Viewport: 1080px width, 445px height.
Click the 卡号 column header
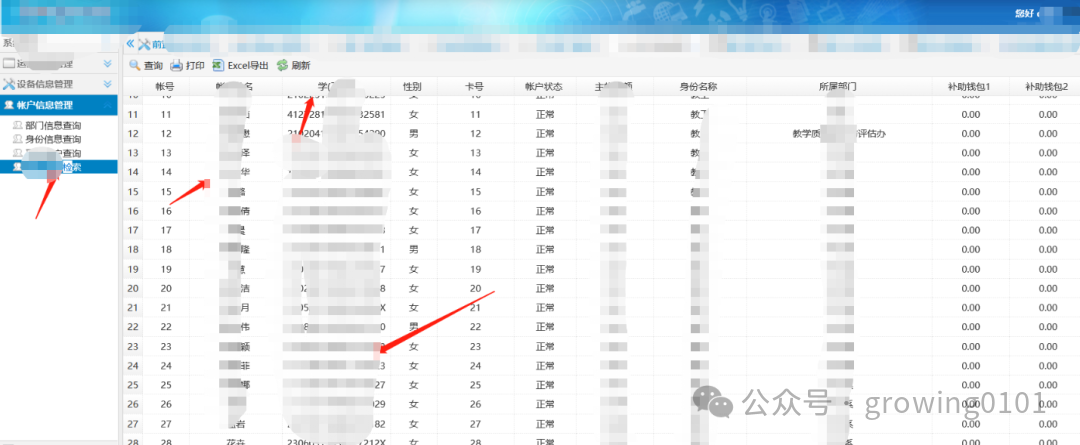pyautogui.click(x=475, y=87)
